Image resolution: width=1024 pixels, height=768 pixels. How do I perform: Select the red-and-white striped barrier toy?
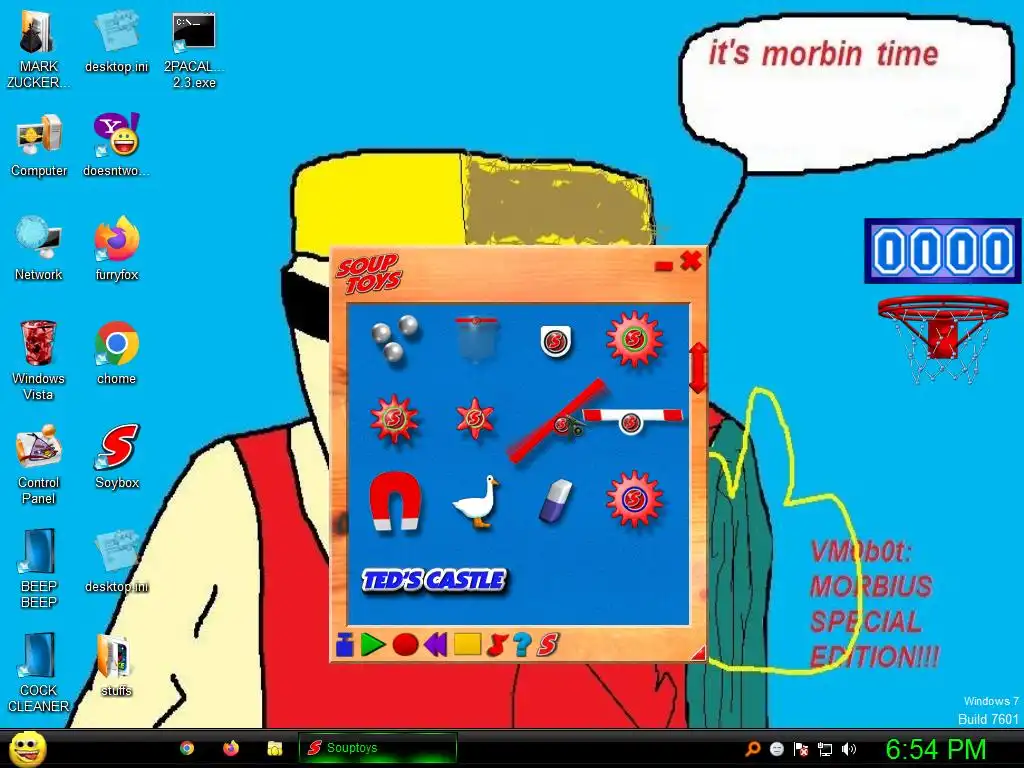[632, 420]
